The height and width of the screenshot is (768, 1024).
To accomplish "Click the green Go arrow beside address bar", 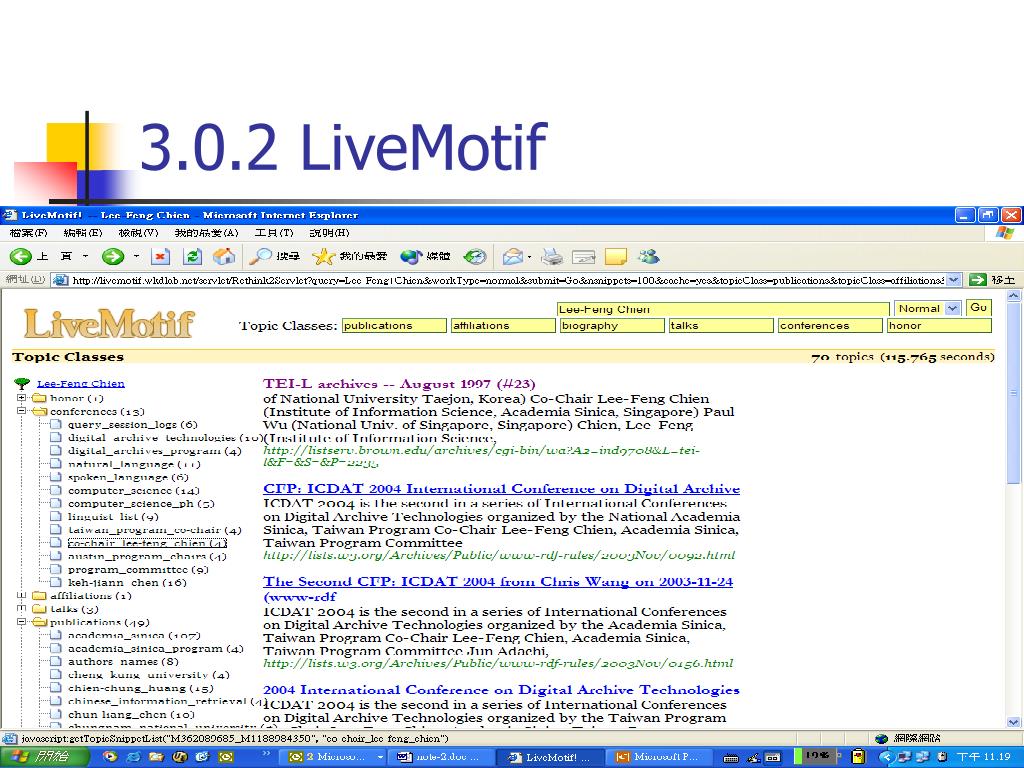I will 978,280.
